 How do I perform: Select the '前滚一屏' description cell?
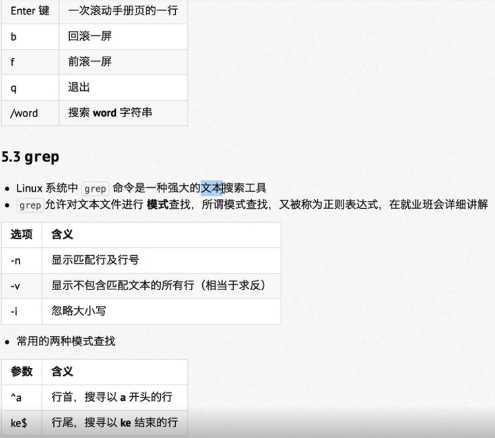(123, 62)
